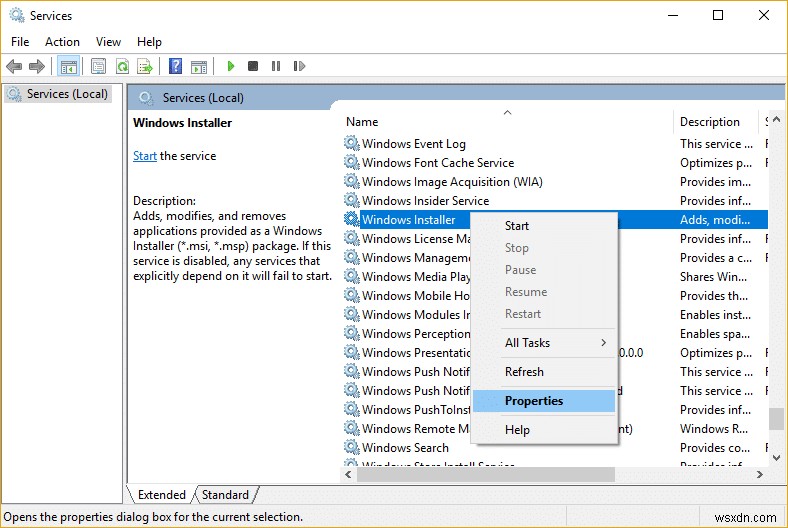Choose Start in the context menu

pyautogui.click(x=544, y=226)
